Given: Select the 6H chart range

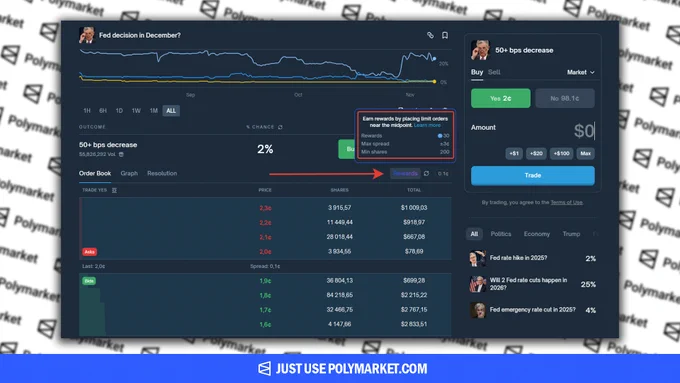Looking at the screenshot, I should point(103,111).
